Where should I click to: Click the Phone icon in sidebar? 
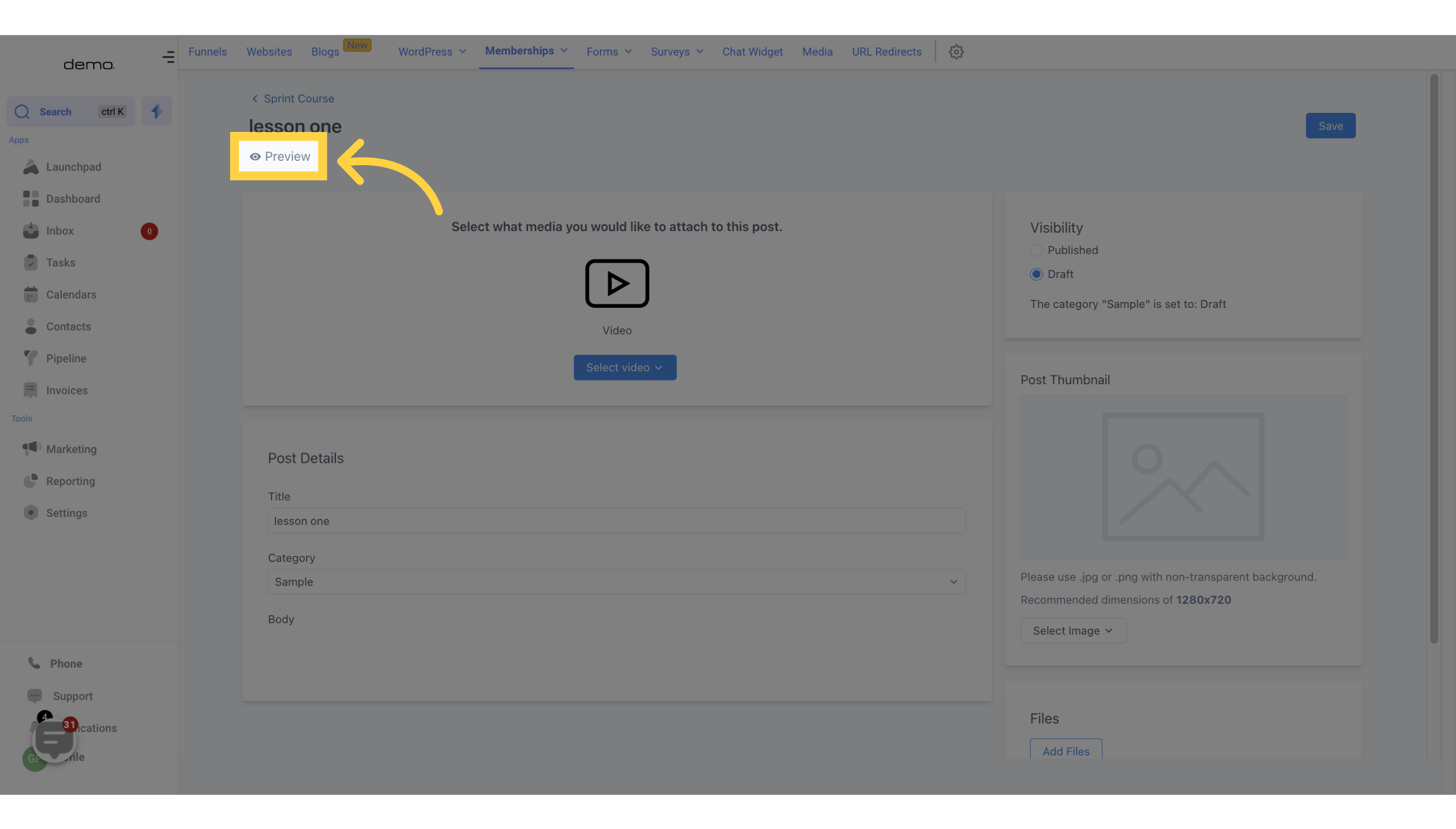[x=34, y=663]
